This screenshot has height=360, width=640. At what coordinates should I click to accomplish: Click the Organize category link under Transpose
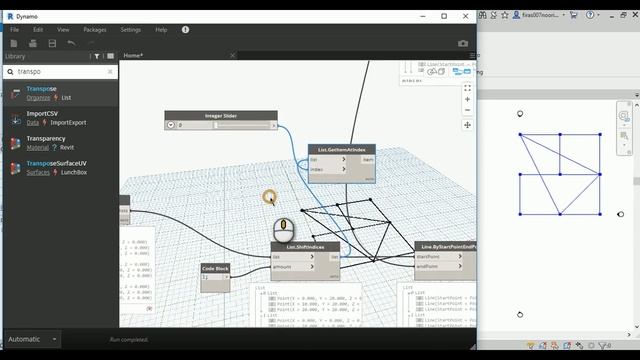click(x=38, y=98)
